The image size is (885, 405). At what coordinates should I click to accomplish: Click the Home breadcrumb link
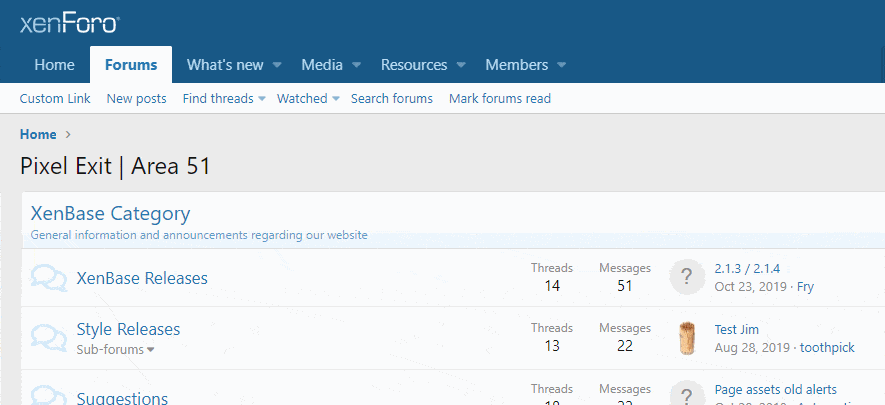pyautogui.click(x=38, y=134)
